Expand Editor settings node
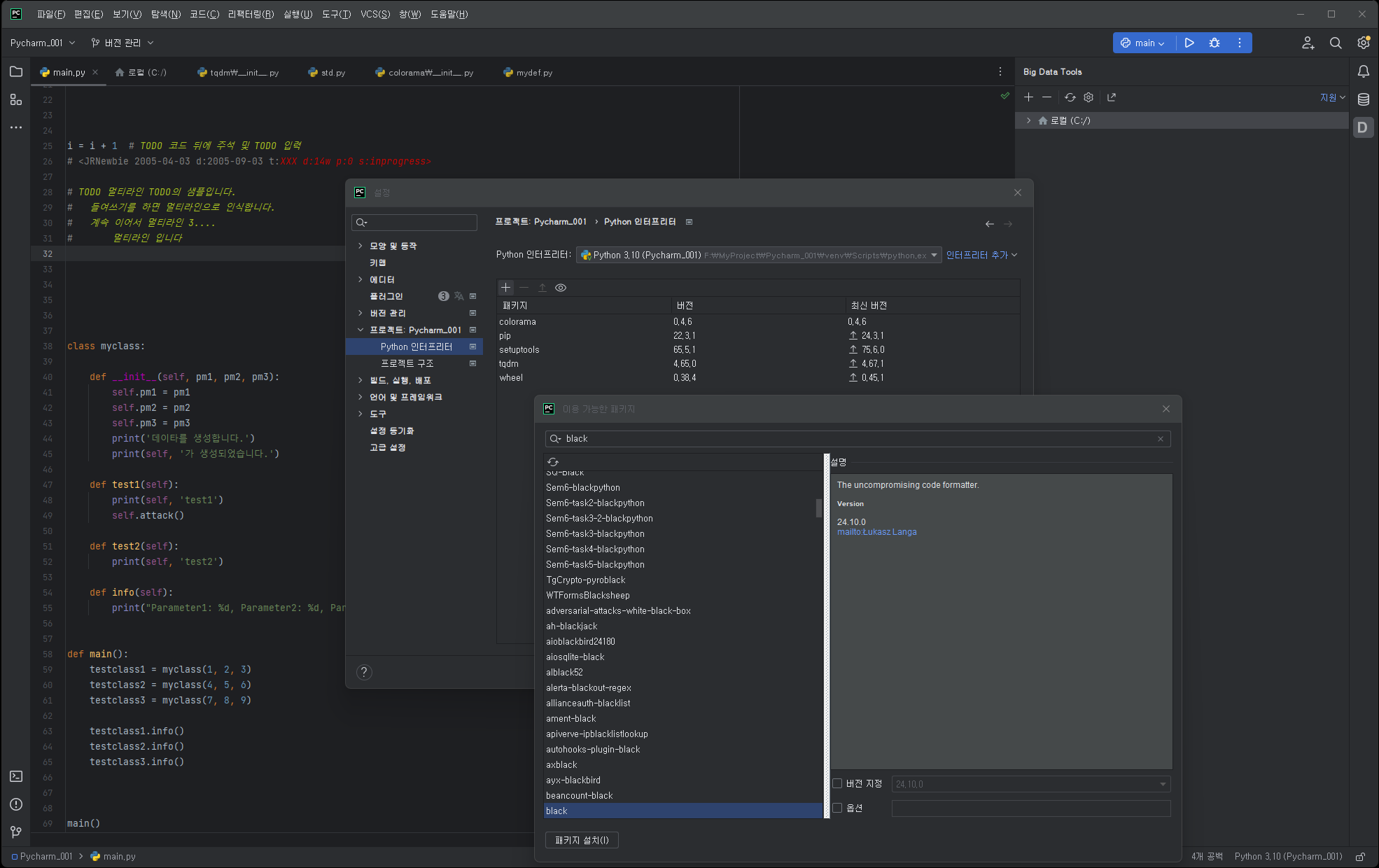 point(360,279)
